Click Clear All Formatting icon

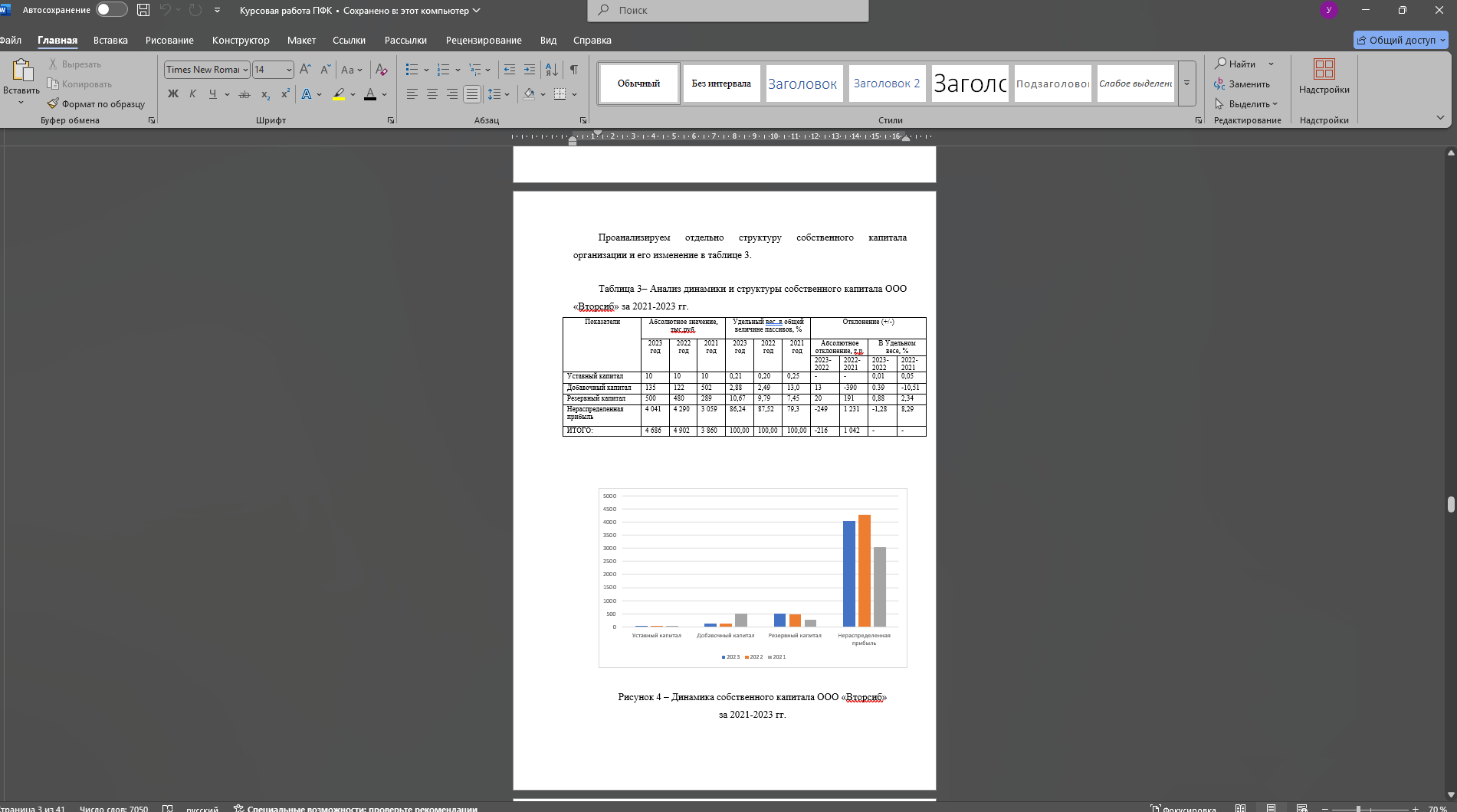pyautogui.click(x=381, y=70)
